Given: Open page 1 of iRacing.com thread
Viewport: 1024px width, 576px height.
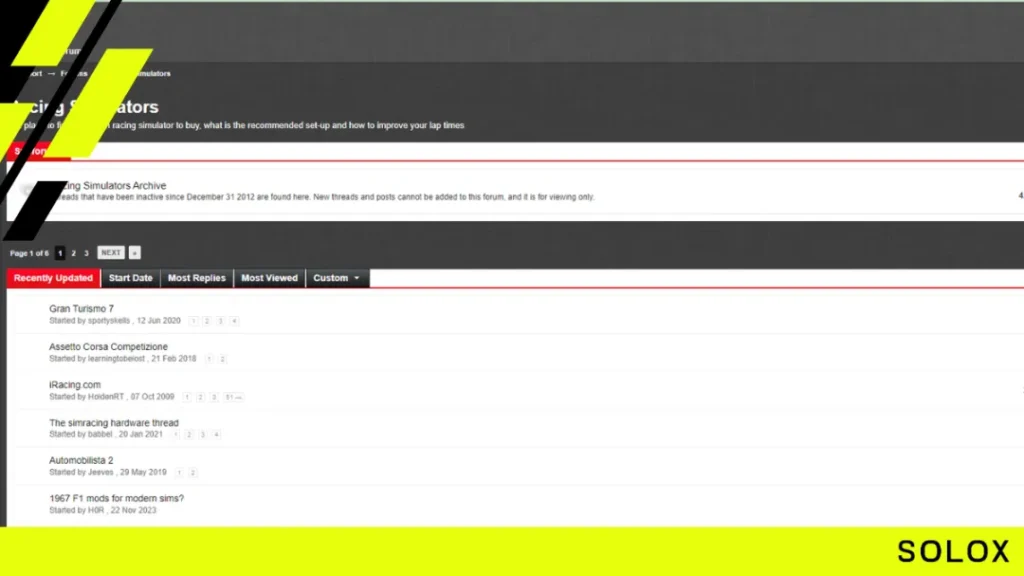Looking at the screenshot, I should (187, 396).
